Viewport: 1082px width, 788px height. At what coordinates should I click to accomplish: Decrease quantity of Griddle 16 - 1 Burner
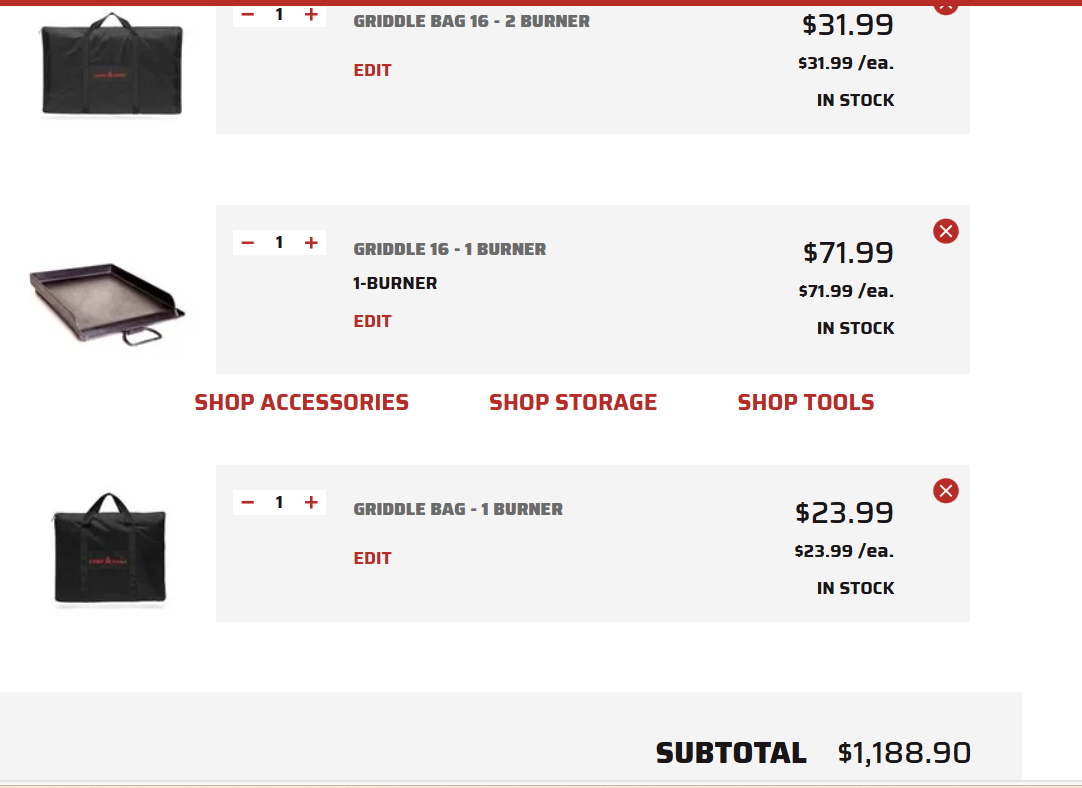click(x=248, y=242)
